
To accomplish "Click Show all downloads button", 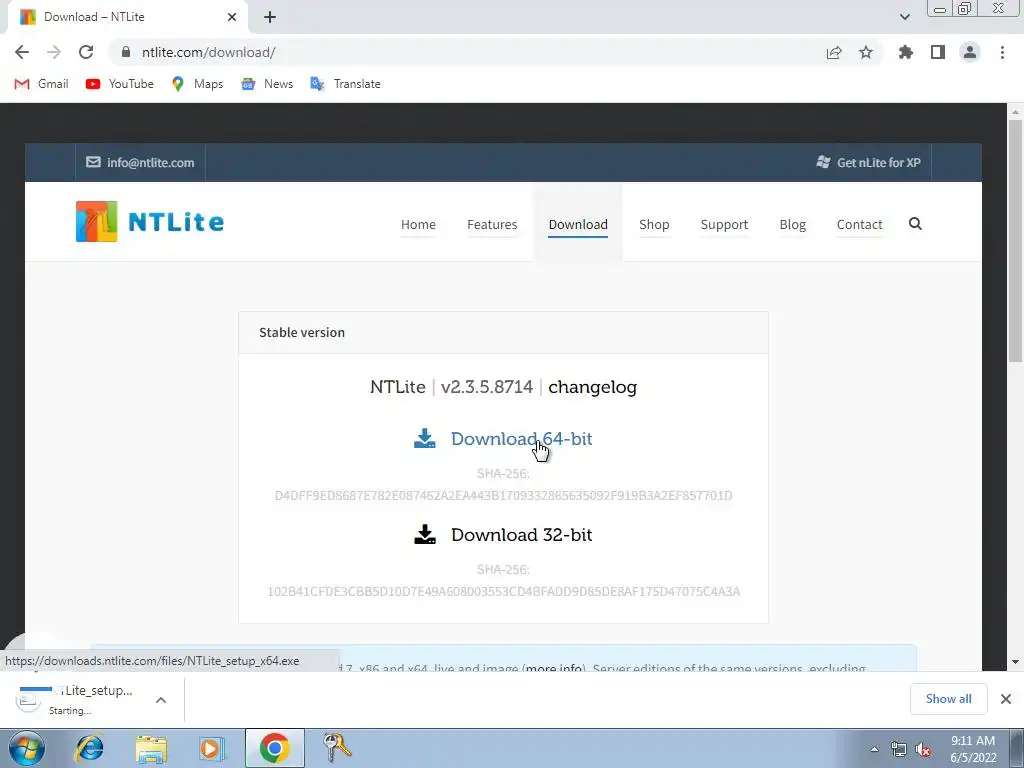I will (948, 699).
